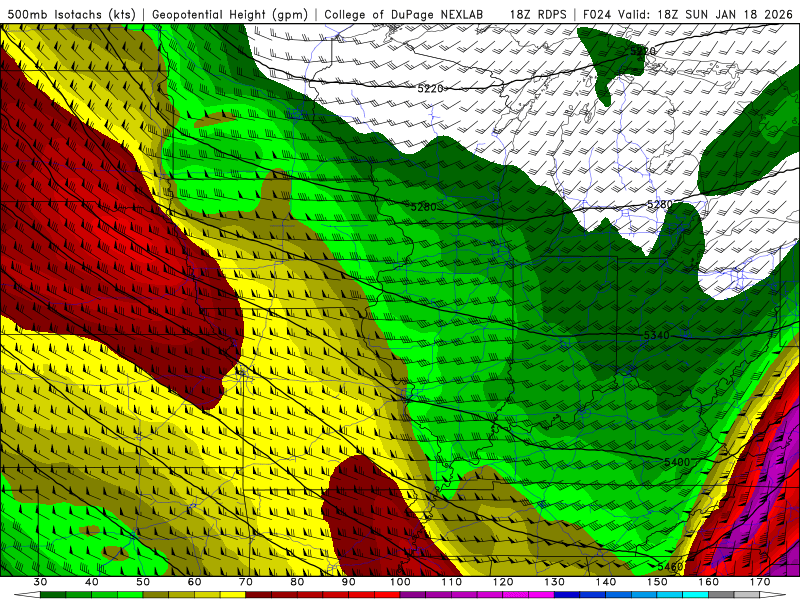Image resolution: width=800 pixels, height=600 pixels.
Task: Click the 140 value on the color scale
Action: pyautogui.click(x=606, y=582)
